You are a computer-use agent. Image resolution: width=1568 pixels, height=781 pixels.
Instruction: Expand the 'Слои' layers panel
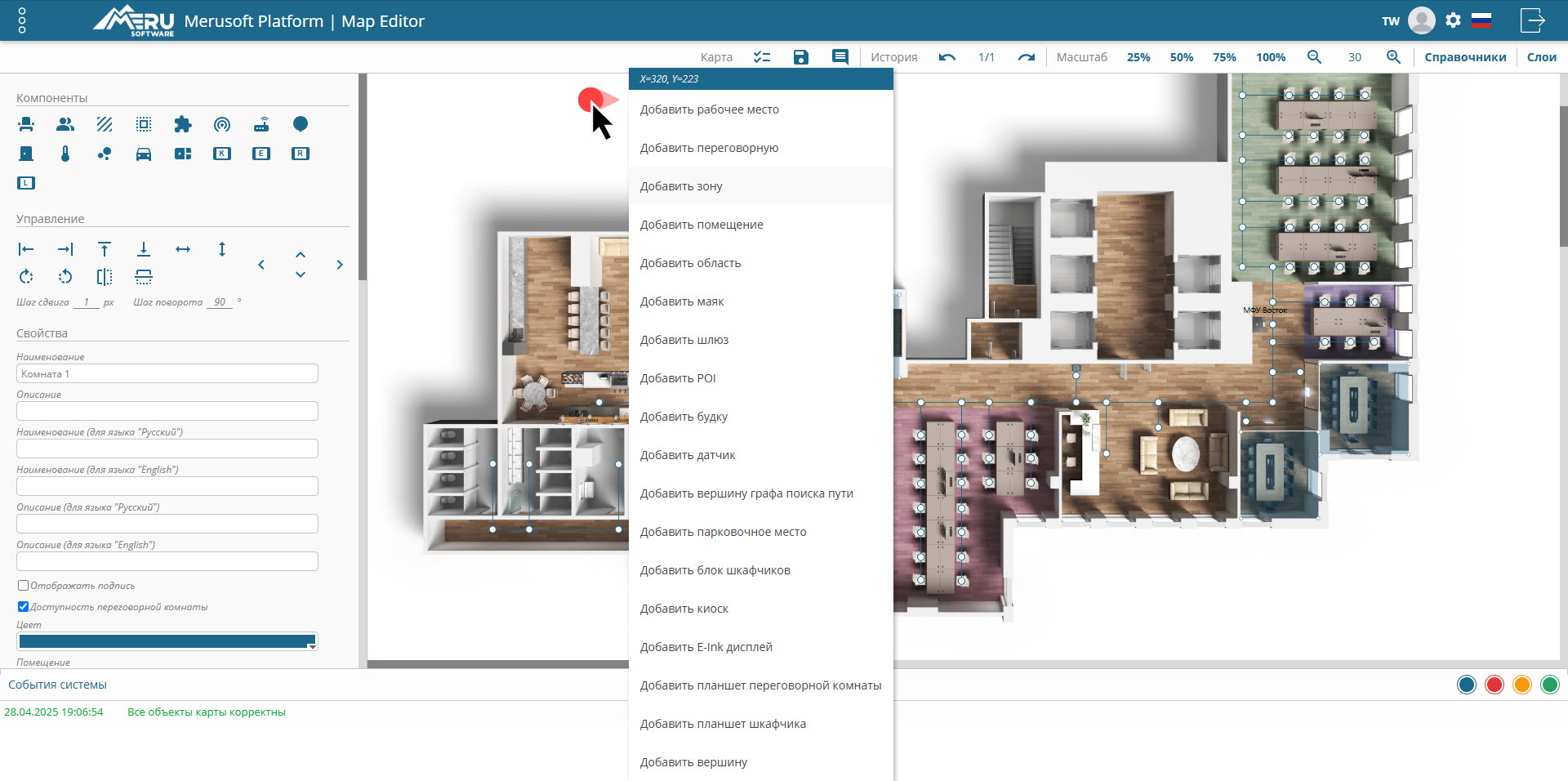click(x=1541, y=57)
